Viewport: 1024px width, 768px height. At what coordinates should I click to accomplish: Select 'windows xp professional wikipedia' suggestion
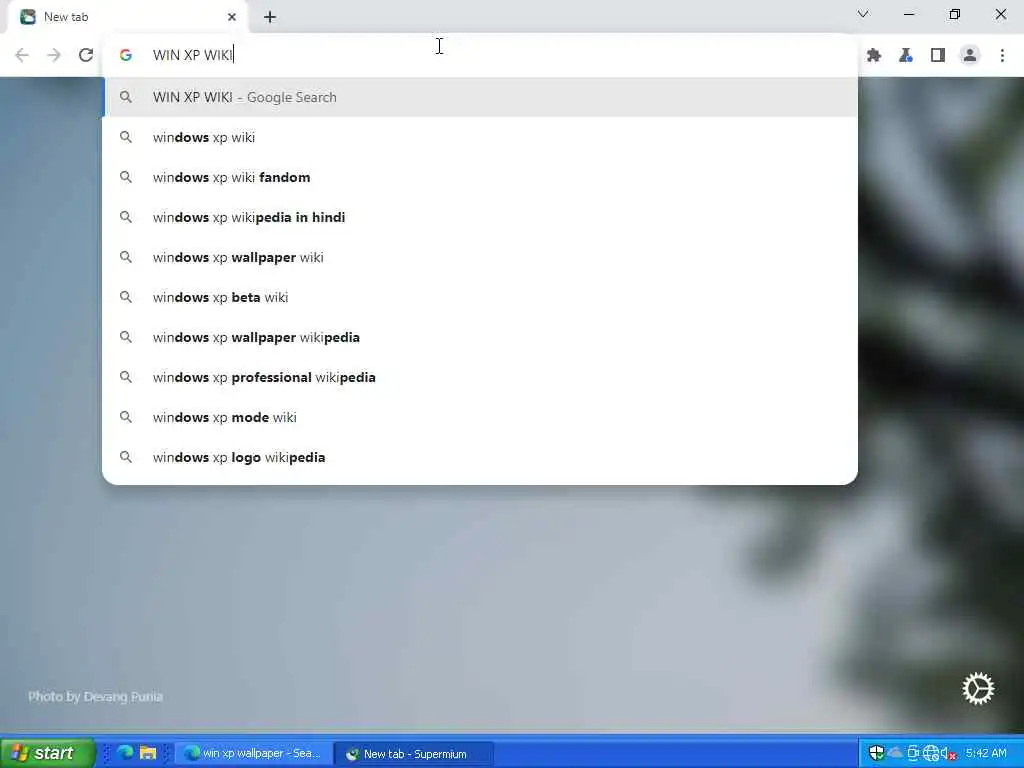(x=481, y=377)
